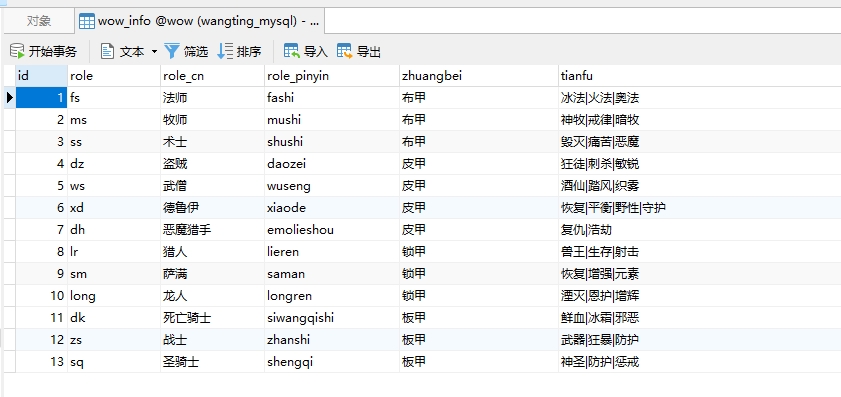The height and width of the screenshot is (397, 841).
Task: Click the id column header
Action: pos(41,76)
